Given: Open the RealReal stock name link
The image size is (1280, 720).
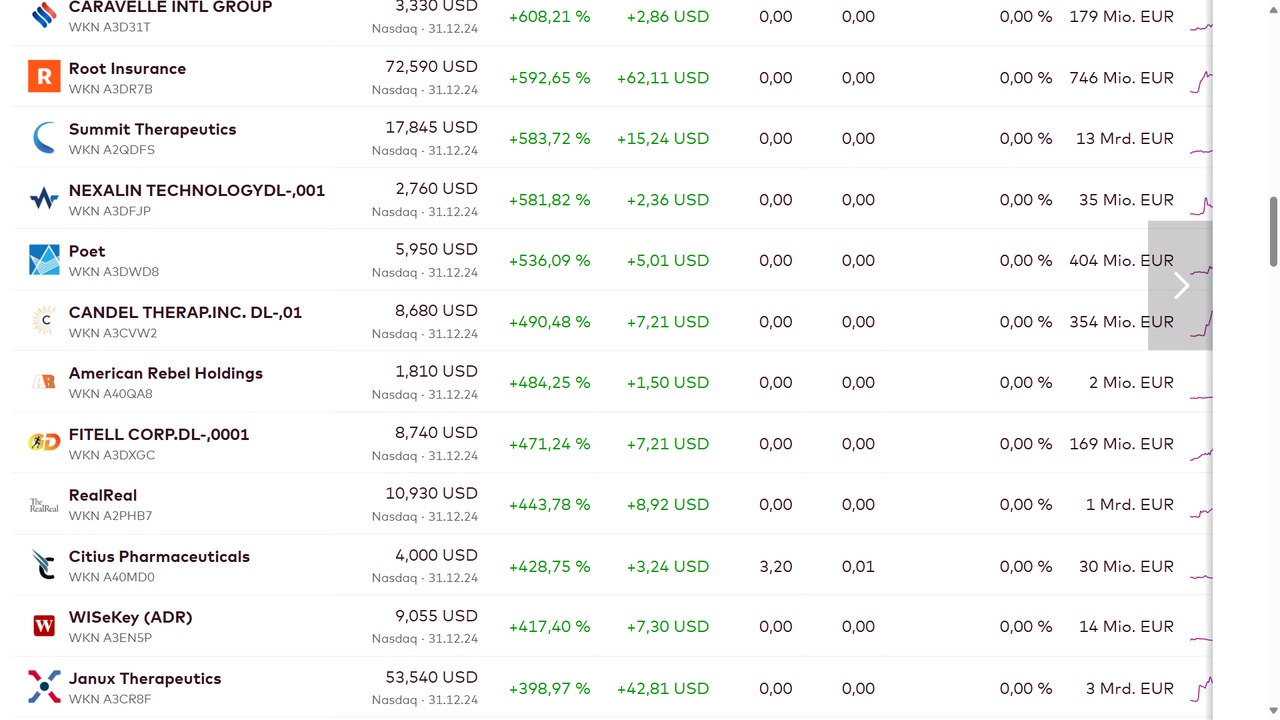Looking at the screenshot, I should 103,495.
